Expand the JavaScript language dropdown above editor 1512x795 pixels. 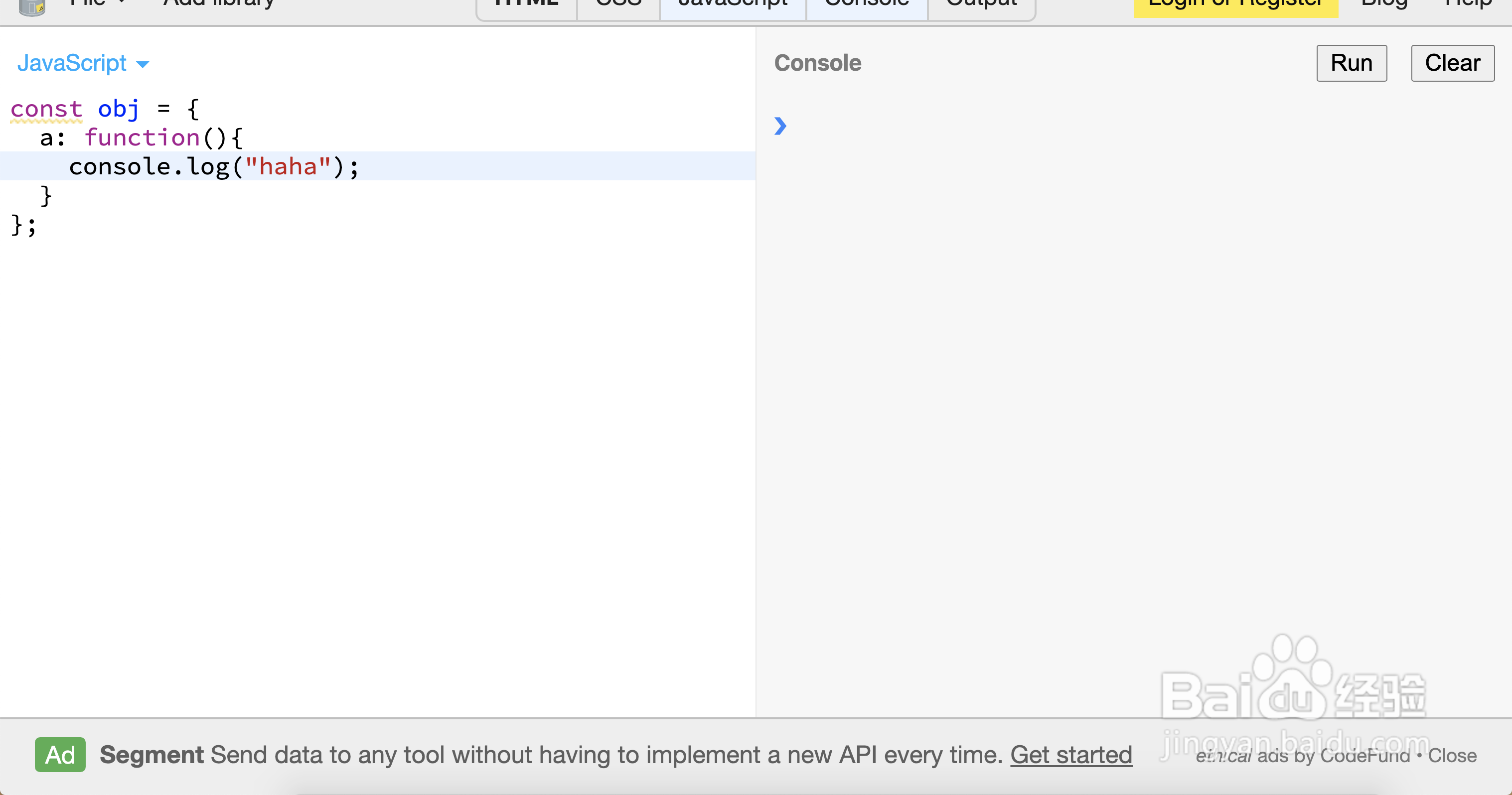coord(83,63)
